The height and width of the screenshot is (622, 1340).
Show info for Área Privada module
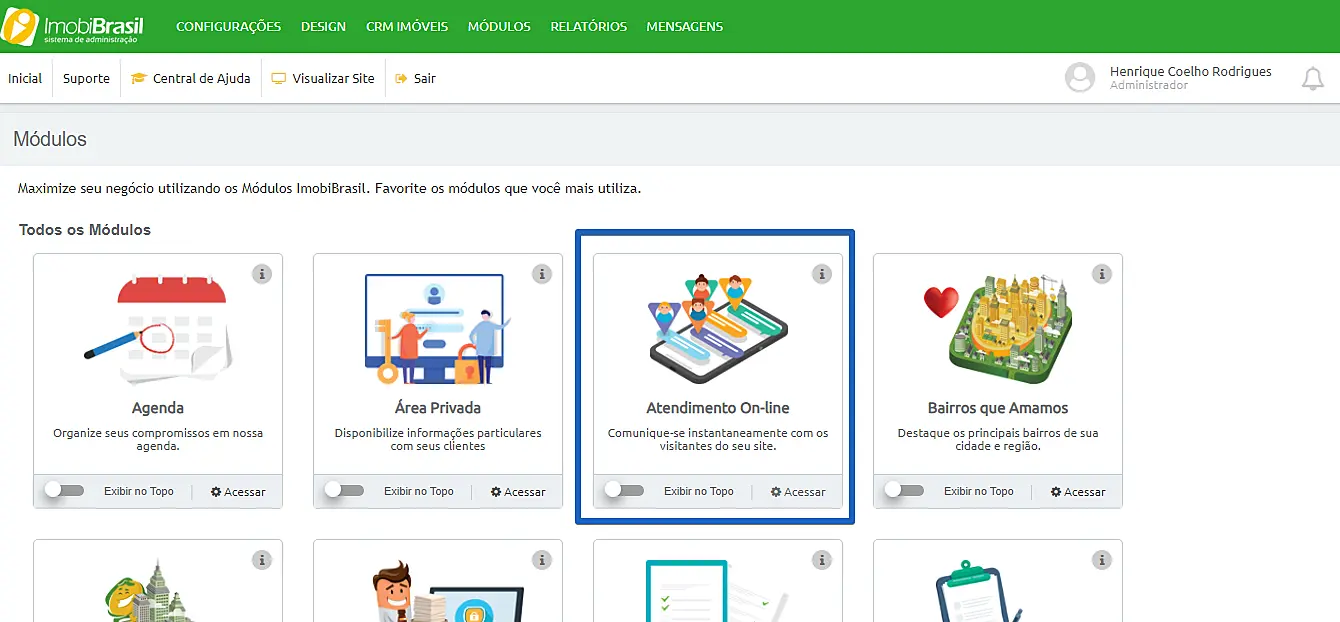tap(542, 273)
